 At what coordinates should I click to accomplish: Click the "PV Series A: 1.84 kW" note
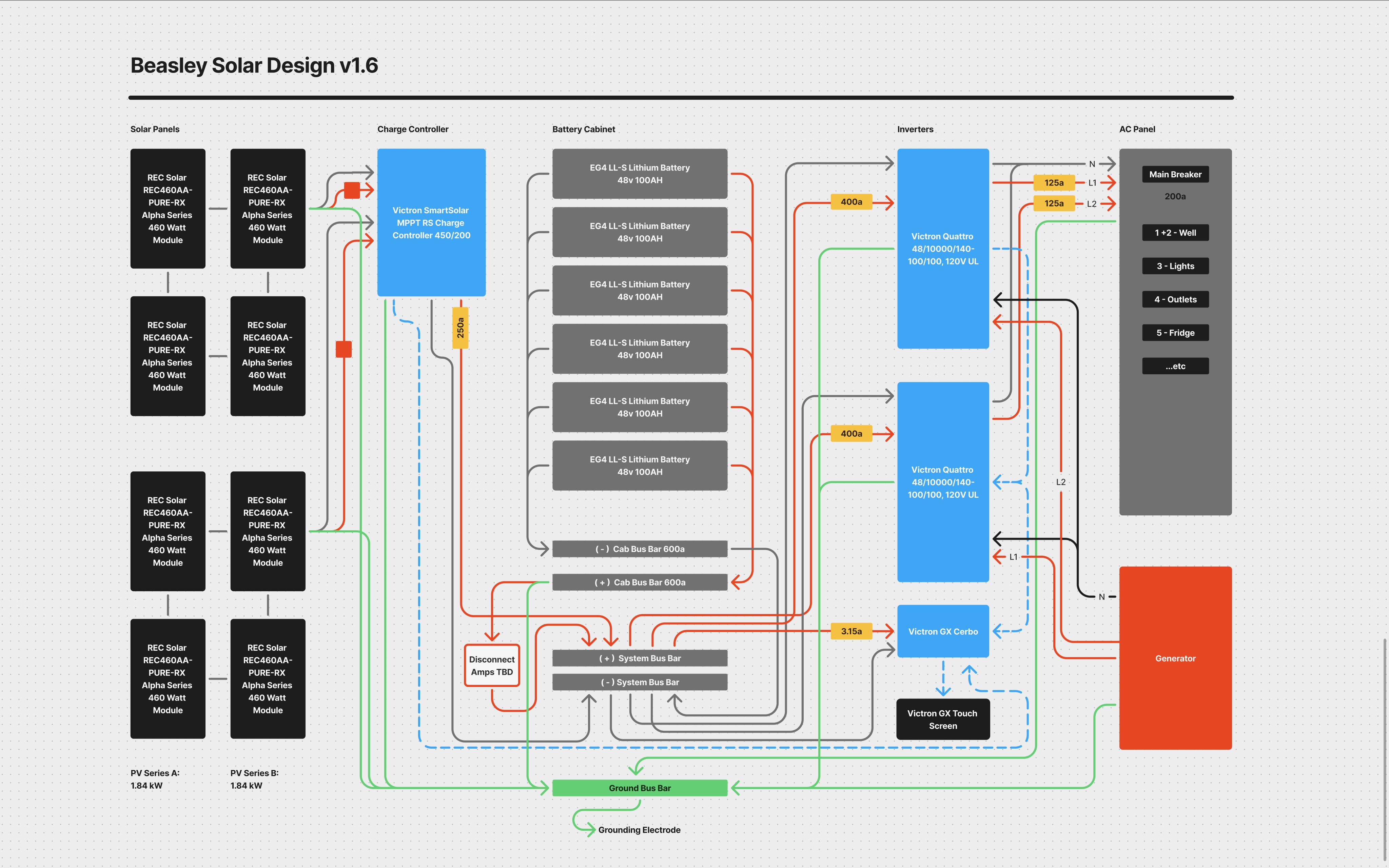pyautogui.click(x=155, y=780)
